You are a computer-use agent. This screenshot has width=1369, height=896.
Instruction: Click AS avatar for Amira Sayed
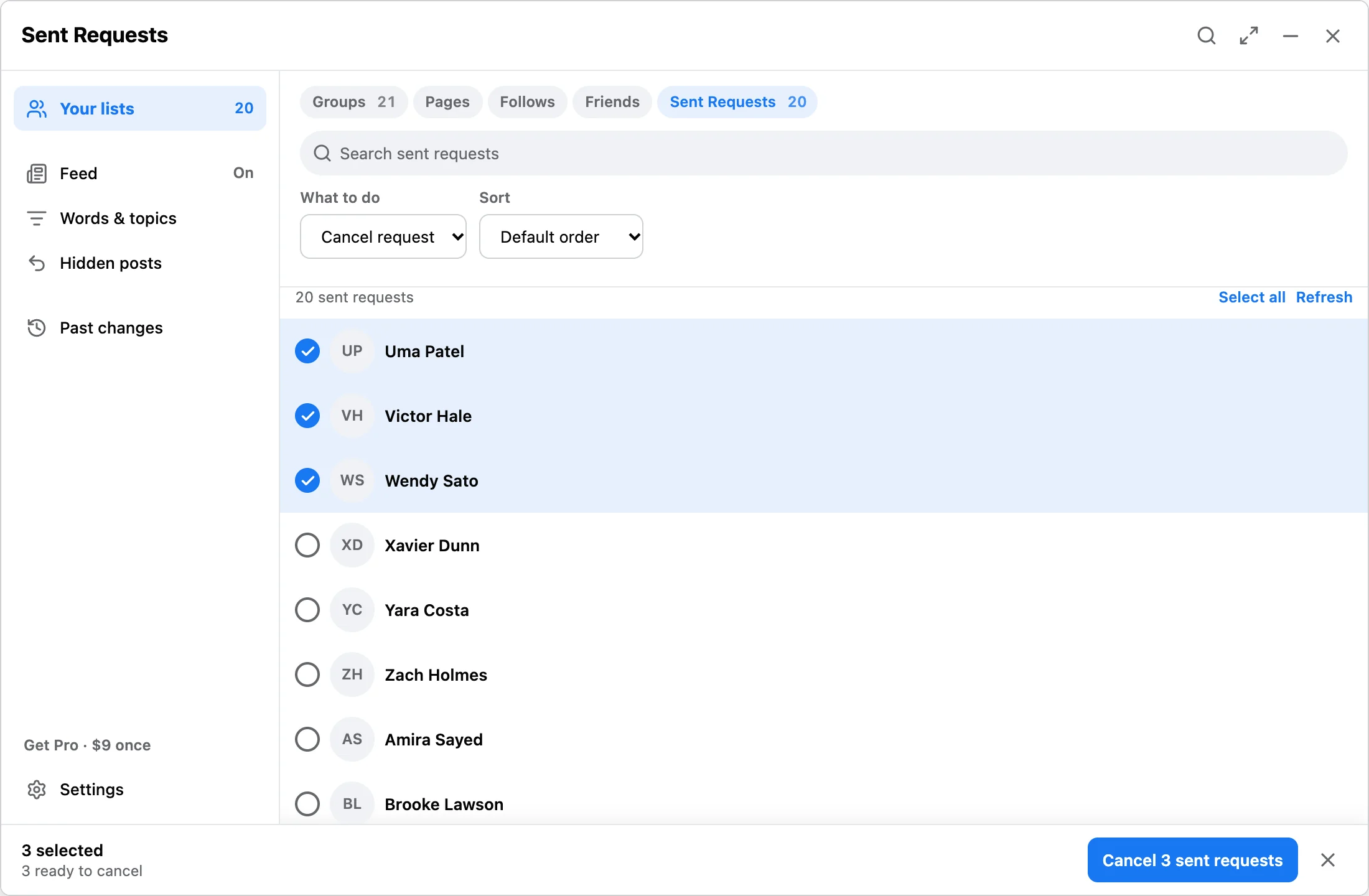coord(352,740)
